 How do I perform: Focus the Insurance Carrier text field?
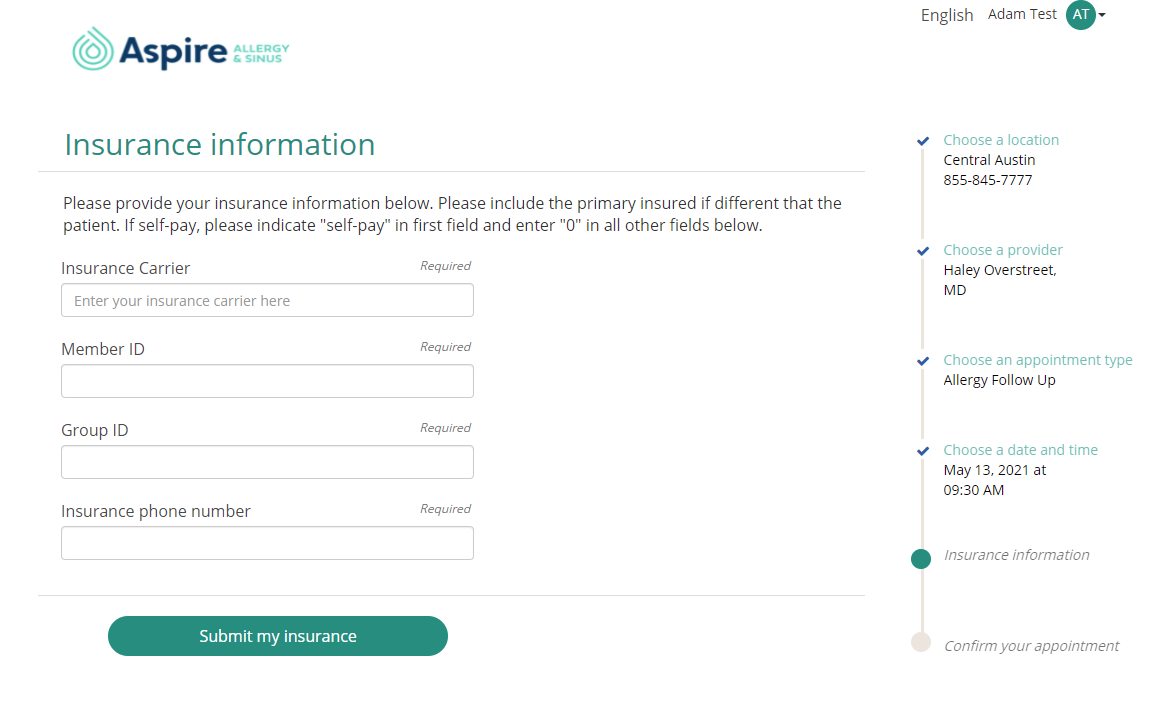(267, 300)
